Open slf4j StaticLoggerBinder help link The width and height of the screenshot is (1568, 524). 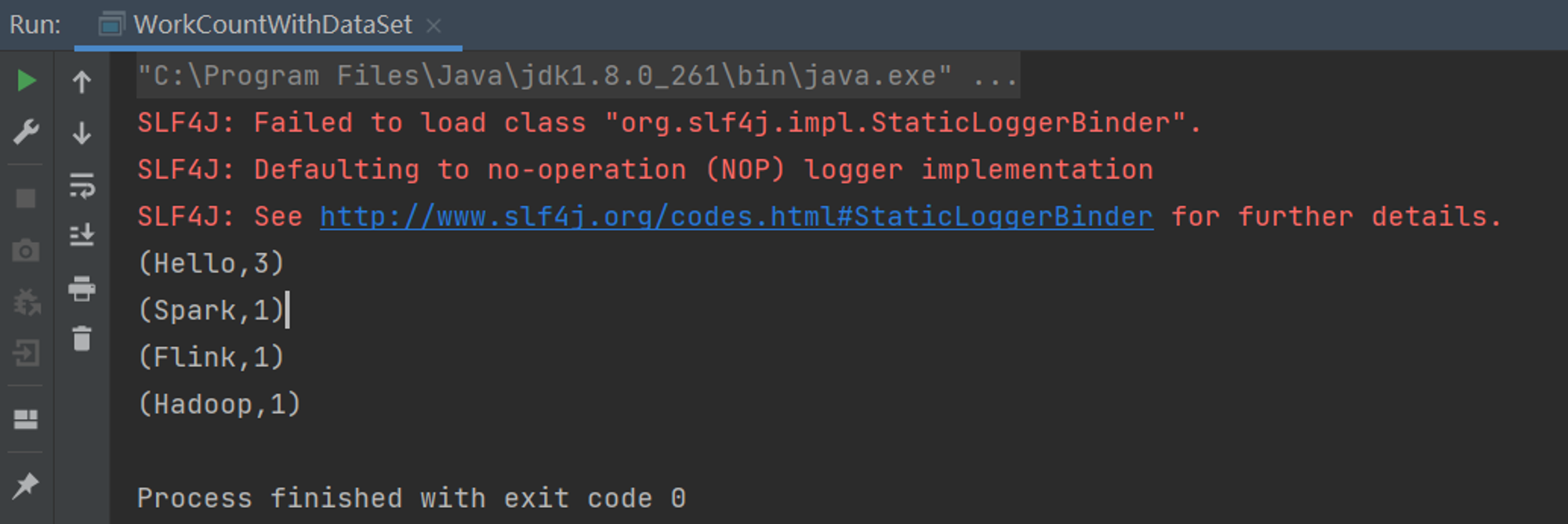736,216
